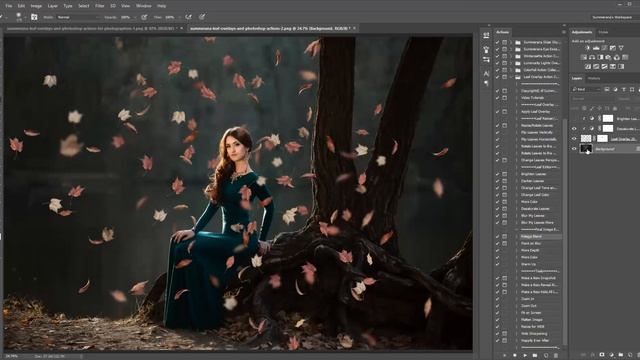Open the Character panel icon in dock
This screenshot has width=640, height=360.
click(486, 73)
